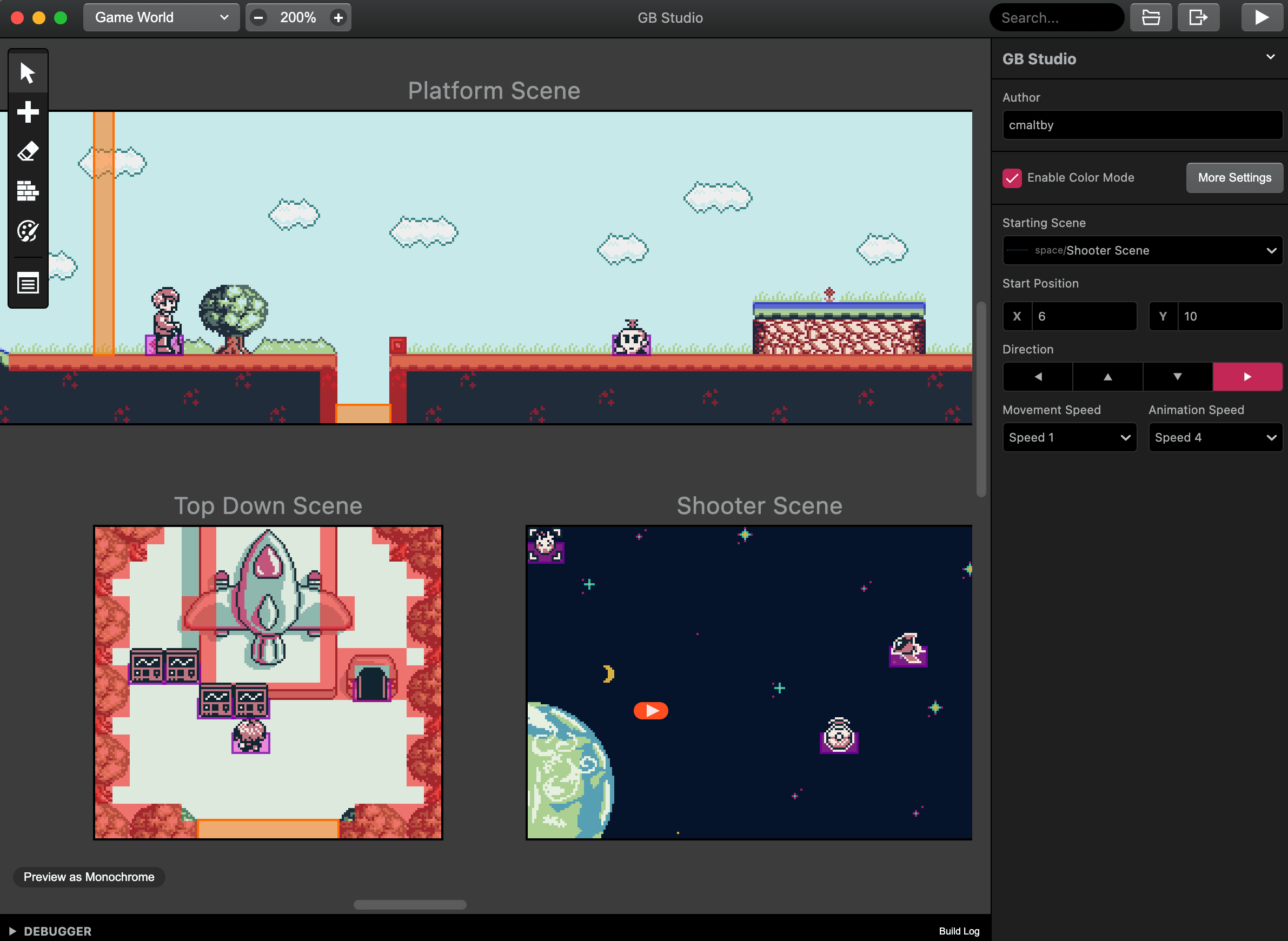
Task: Set start direction to left
Action: point(1038,377)
